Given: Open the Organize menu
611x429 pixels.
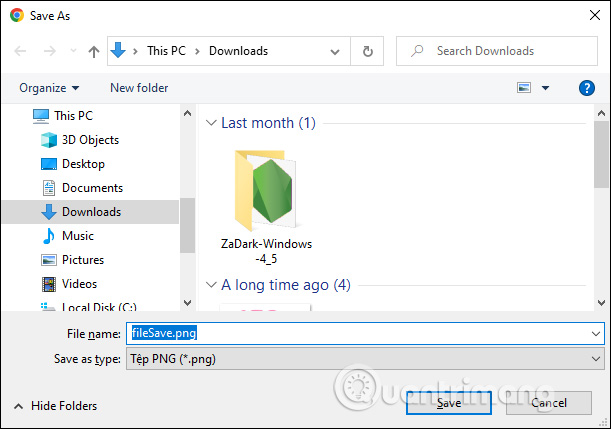Looking at the screenshot, I should click(48, 88).
